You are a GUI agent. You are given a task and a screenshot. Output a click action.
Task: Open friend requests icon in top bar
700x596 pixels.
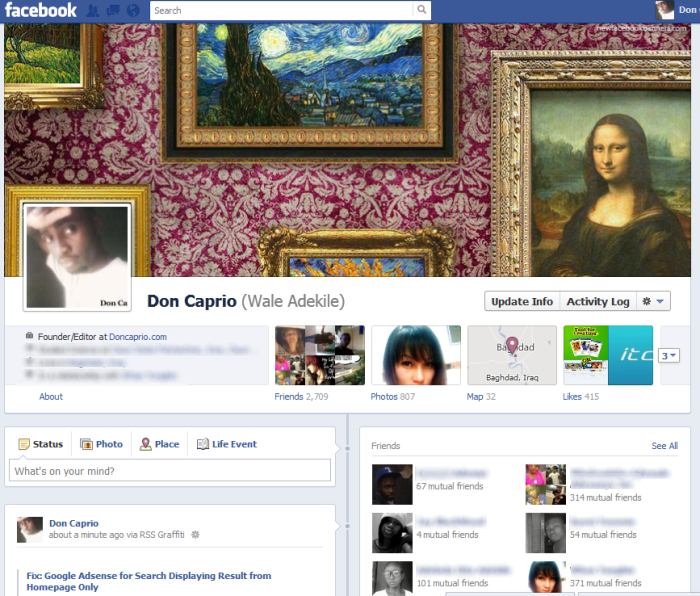click(92, 10)
